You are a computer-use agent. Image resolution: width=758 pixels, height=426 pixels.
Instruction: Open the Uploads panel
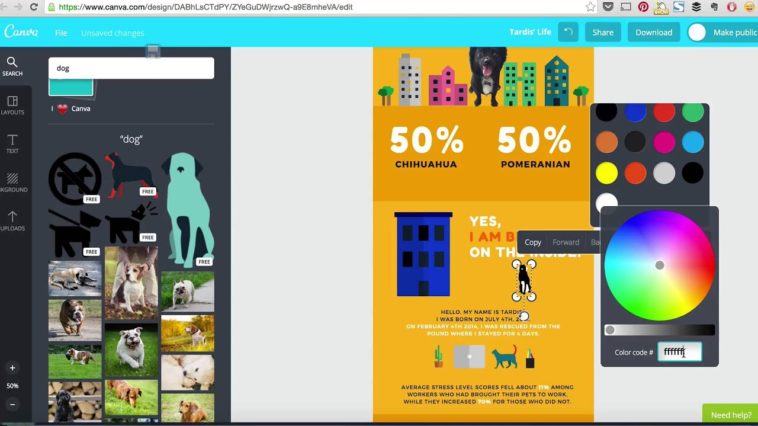12,220
